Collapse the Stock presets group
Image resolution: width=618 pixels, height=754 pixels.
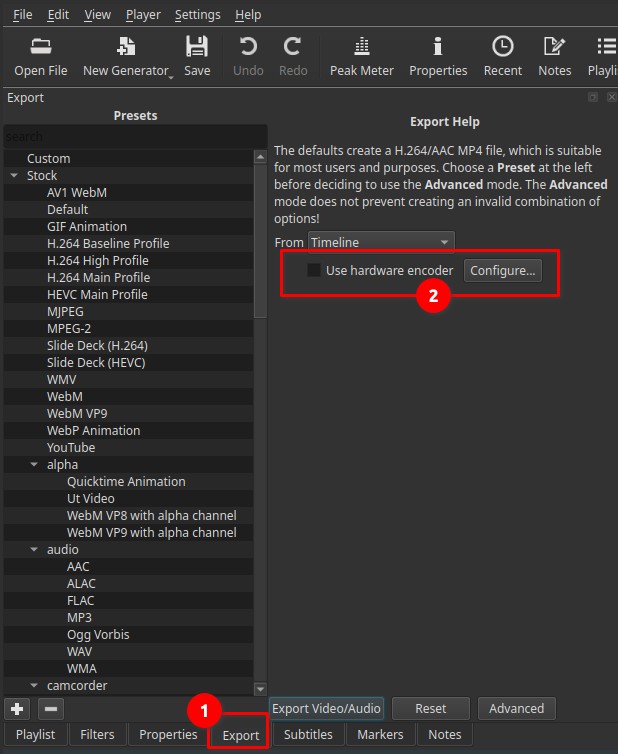tap(14, 176)
